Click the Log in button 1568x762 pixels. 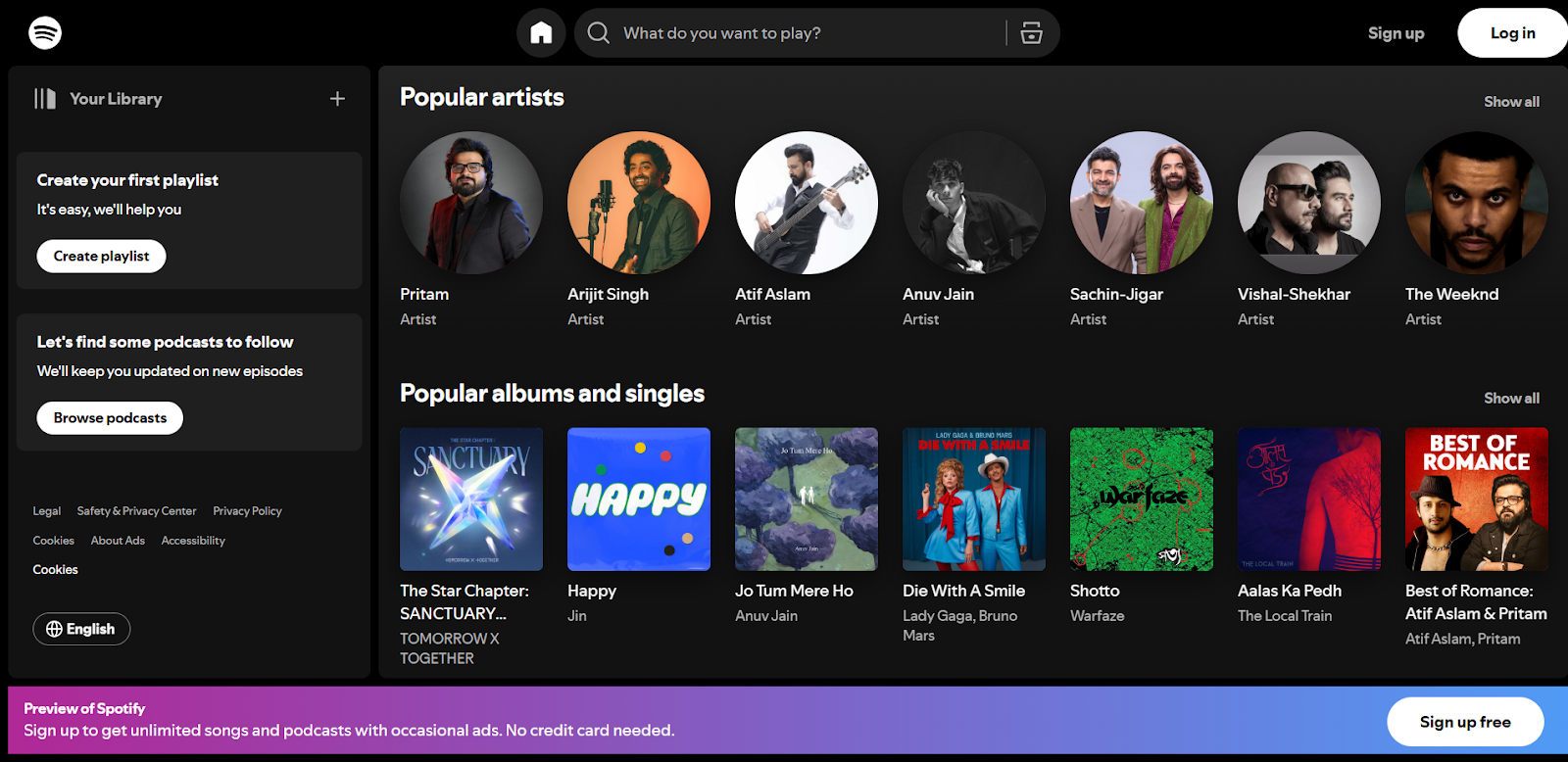tap(1512, 33)
